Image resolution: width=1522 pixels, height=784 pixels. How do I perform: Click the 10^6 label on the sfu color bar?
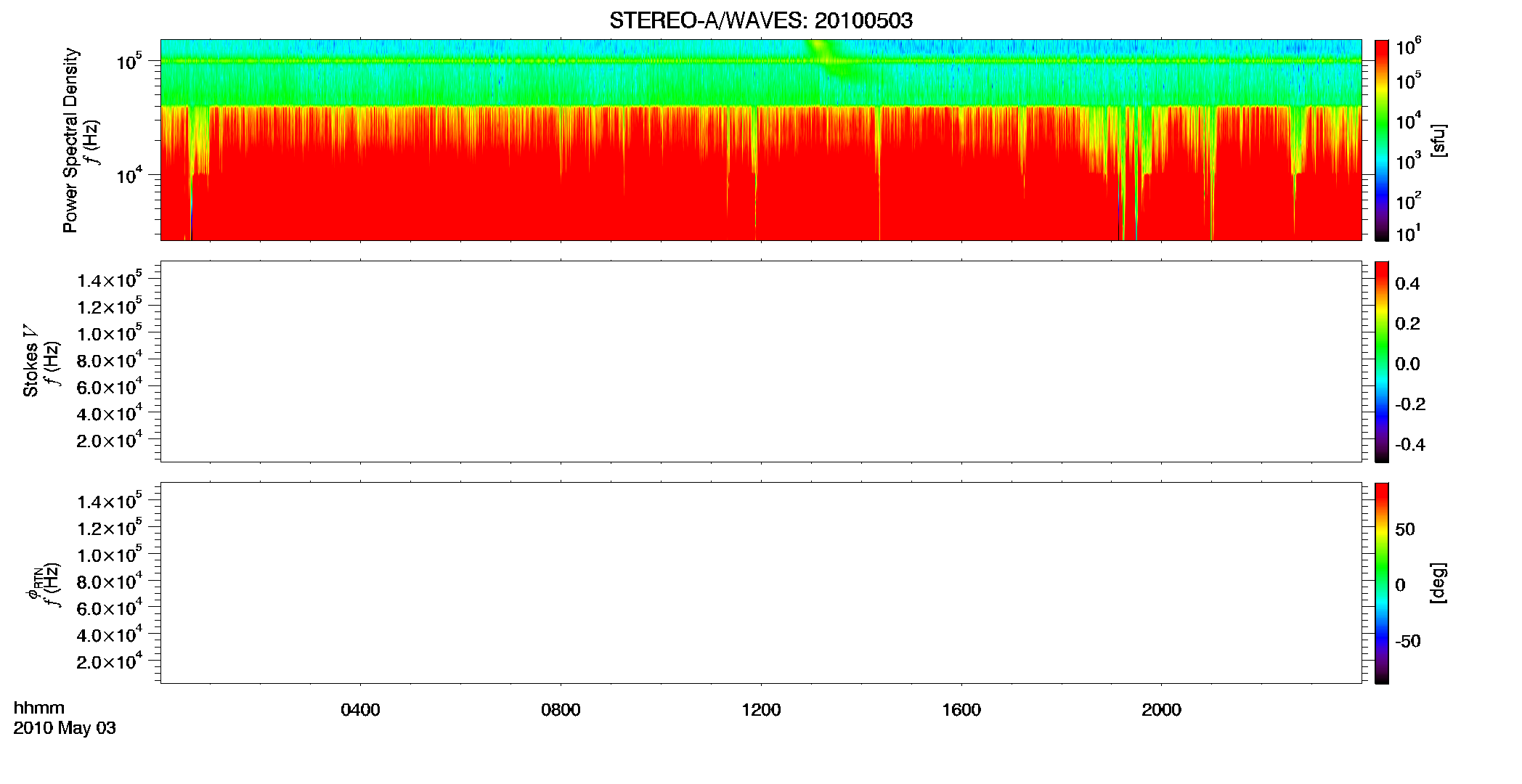click(1409, 47)
